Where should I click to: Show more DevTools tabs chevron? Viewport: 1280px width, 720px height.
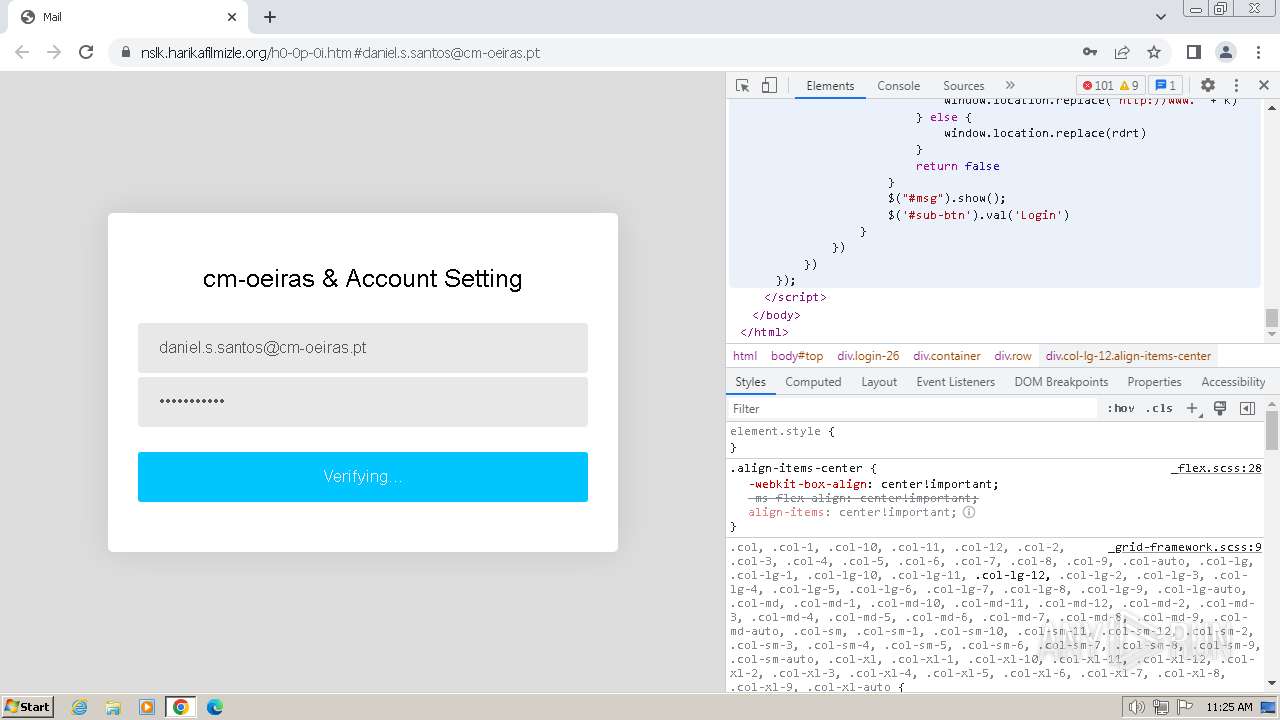pos(1010,85)
